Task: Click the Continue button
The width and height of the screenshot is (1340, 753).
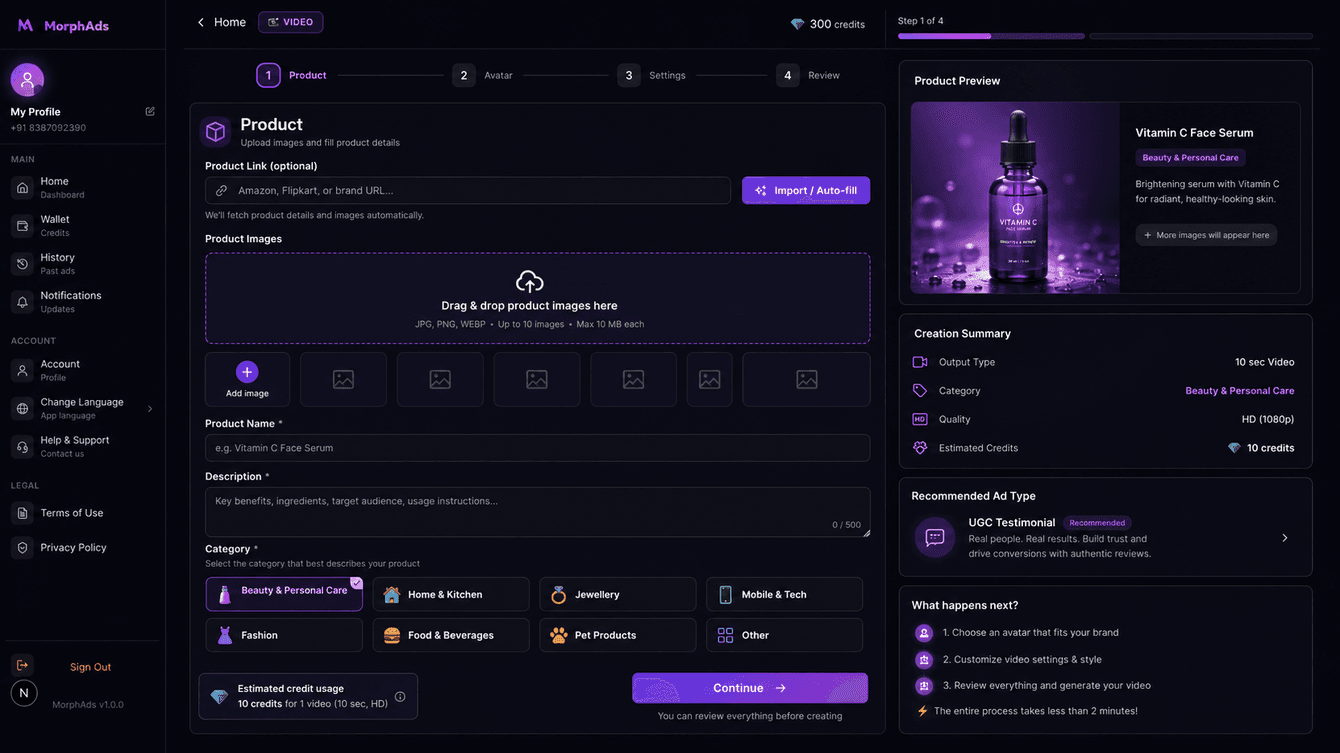Action: pyautogui.click(x=750, y=688)
